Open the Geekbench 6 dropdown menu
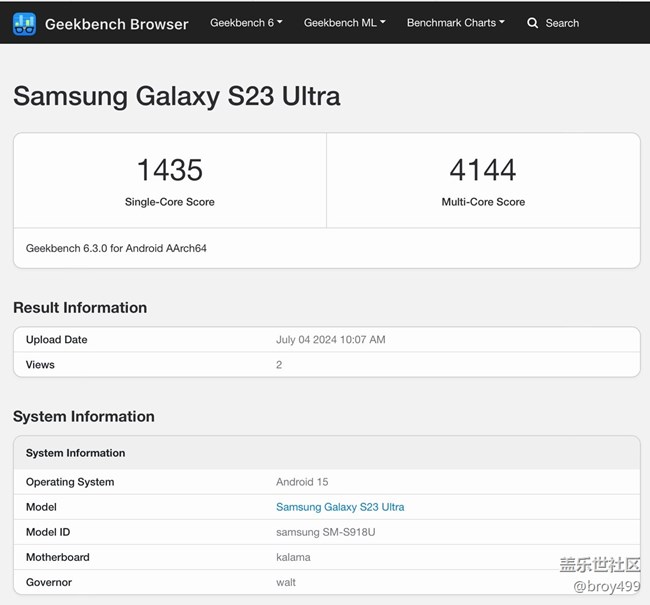The width and height of the screenshot is (650, 605). [x=246, y=22]
